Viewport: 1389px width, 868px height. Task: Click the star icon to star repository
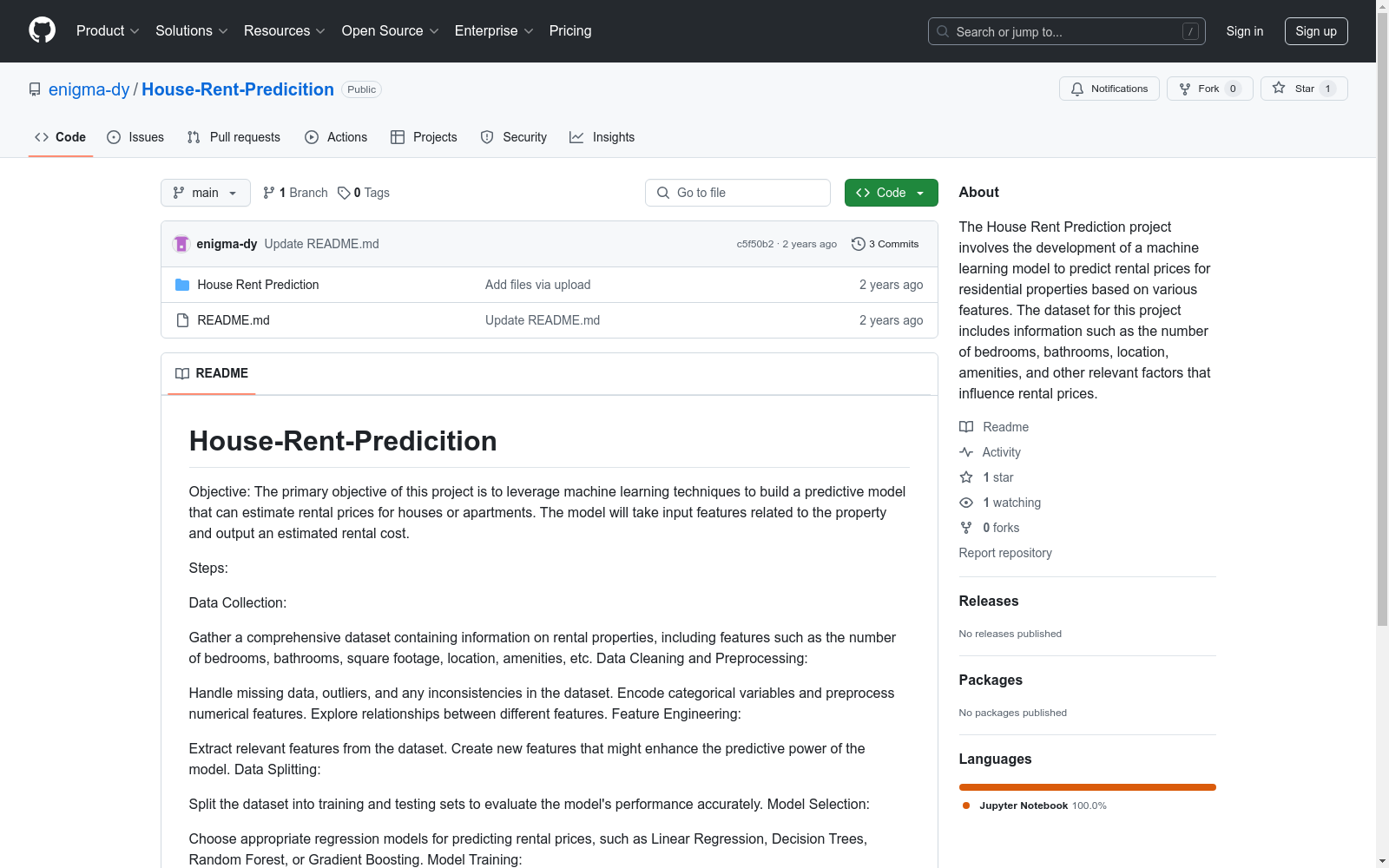(x=1279, y=88)
